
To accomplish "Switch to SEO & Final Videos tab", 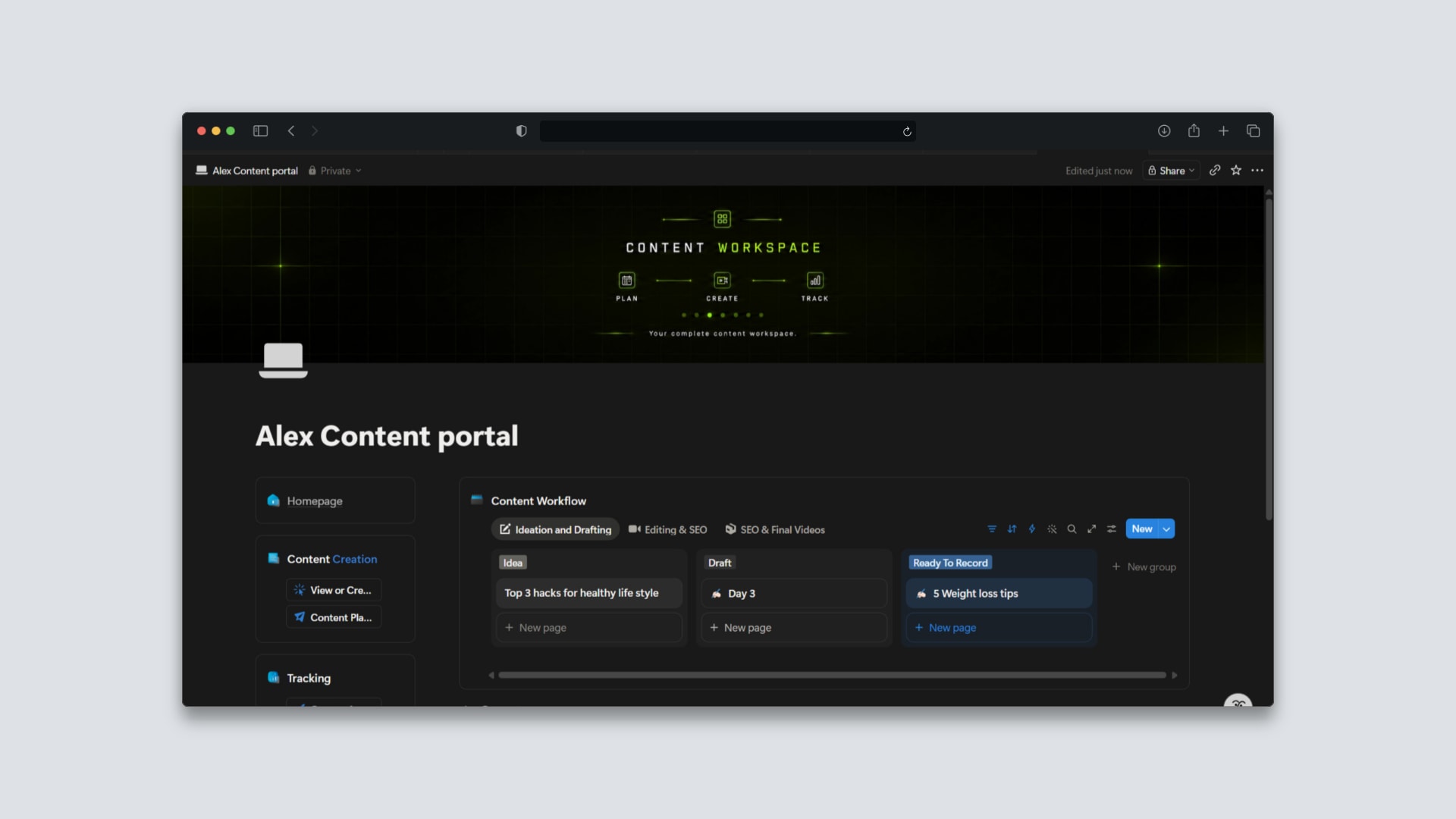I will [775, 529].
